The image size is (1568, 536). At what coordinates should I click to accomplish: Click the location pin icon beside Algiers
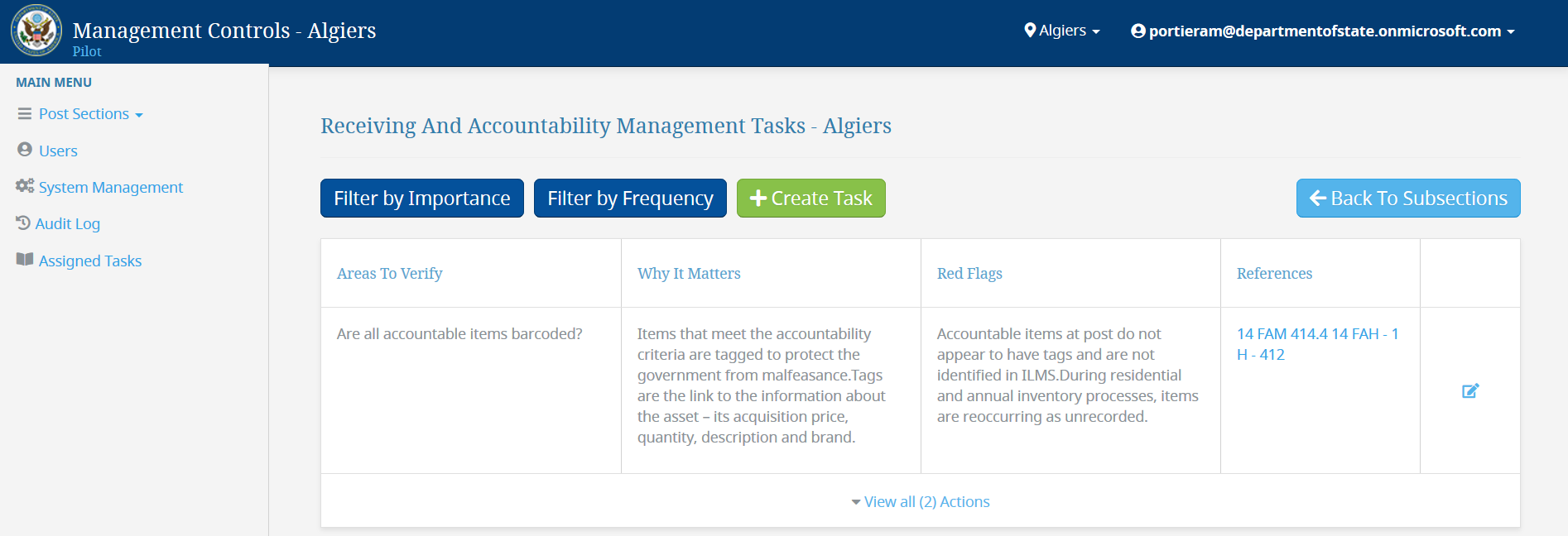(x=1030, y=31)
